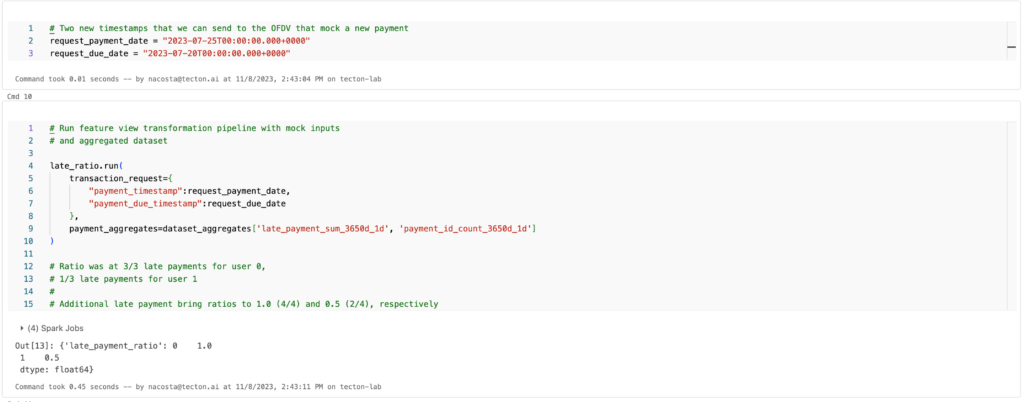Select line number 15 in second cell
Image resolution: width=1024 pixels, height=402 pixels.
pyautogui.click(x=29, y=303)
